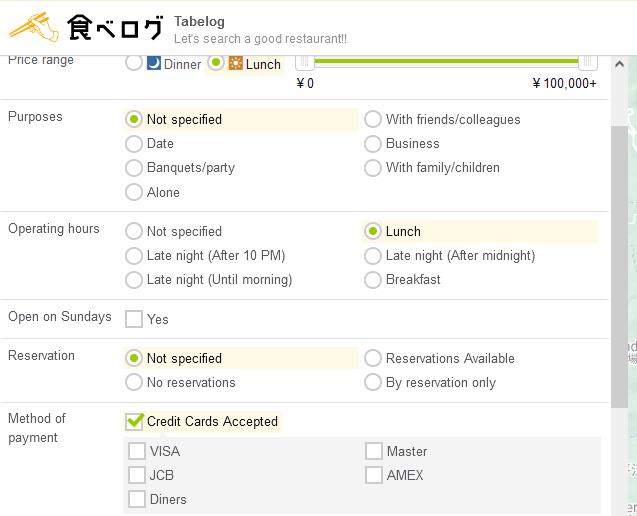The width and height of the screenshot is (637, 516).
Task: Click the 食べログ Japanese logo text
Action: (115, 28)
